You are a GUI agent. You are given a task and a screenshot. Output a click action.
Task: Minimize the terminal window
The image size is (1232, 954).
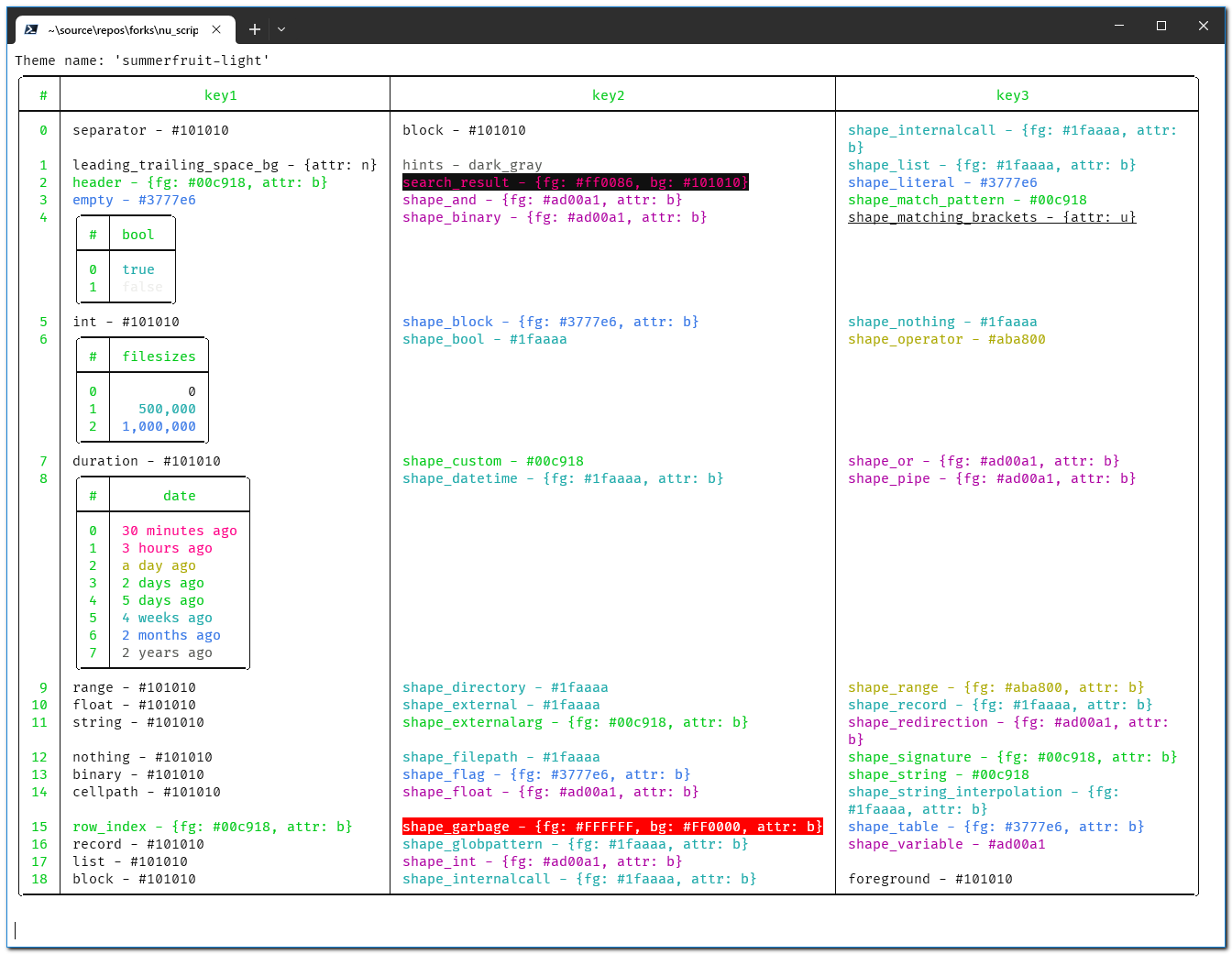(1119, 26)
